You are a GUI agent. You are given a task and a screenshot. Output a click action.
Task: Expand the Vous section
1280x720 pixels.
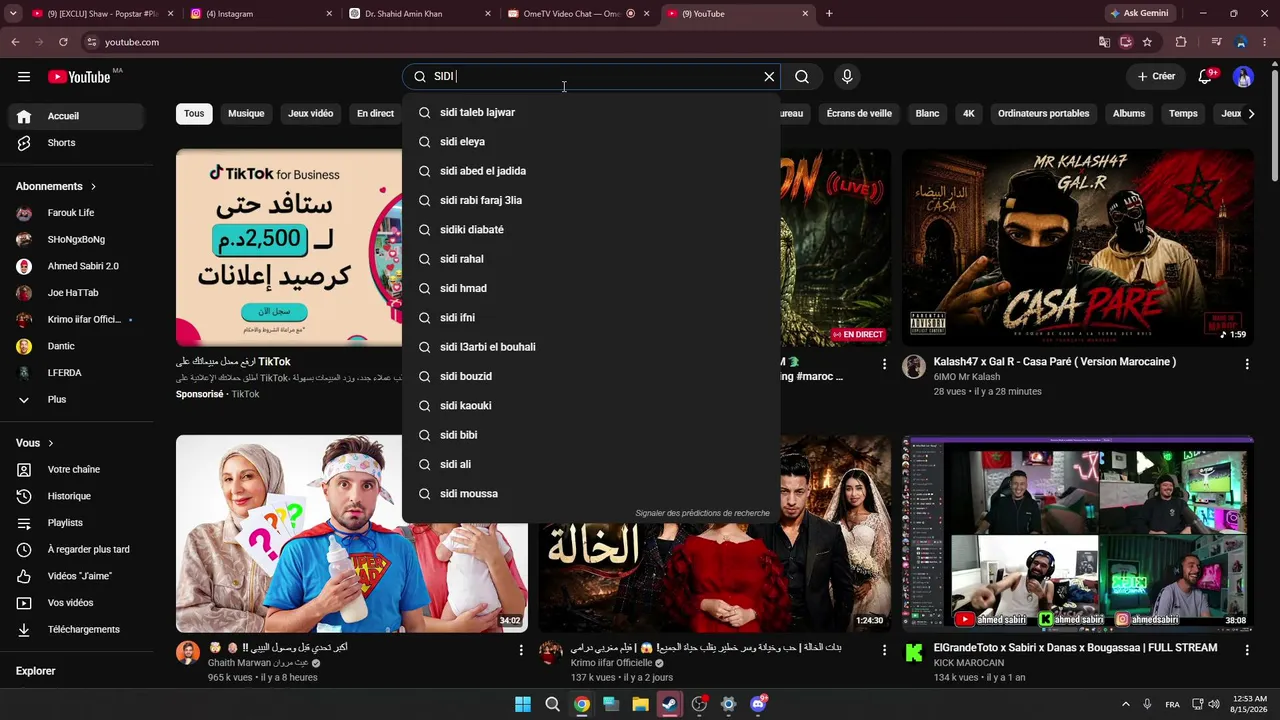[35, 443]
